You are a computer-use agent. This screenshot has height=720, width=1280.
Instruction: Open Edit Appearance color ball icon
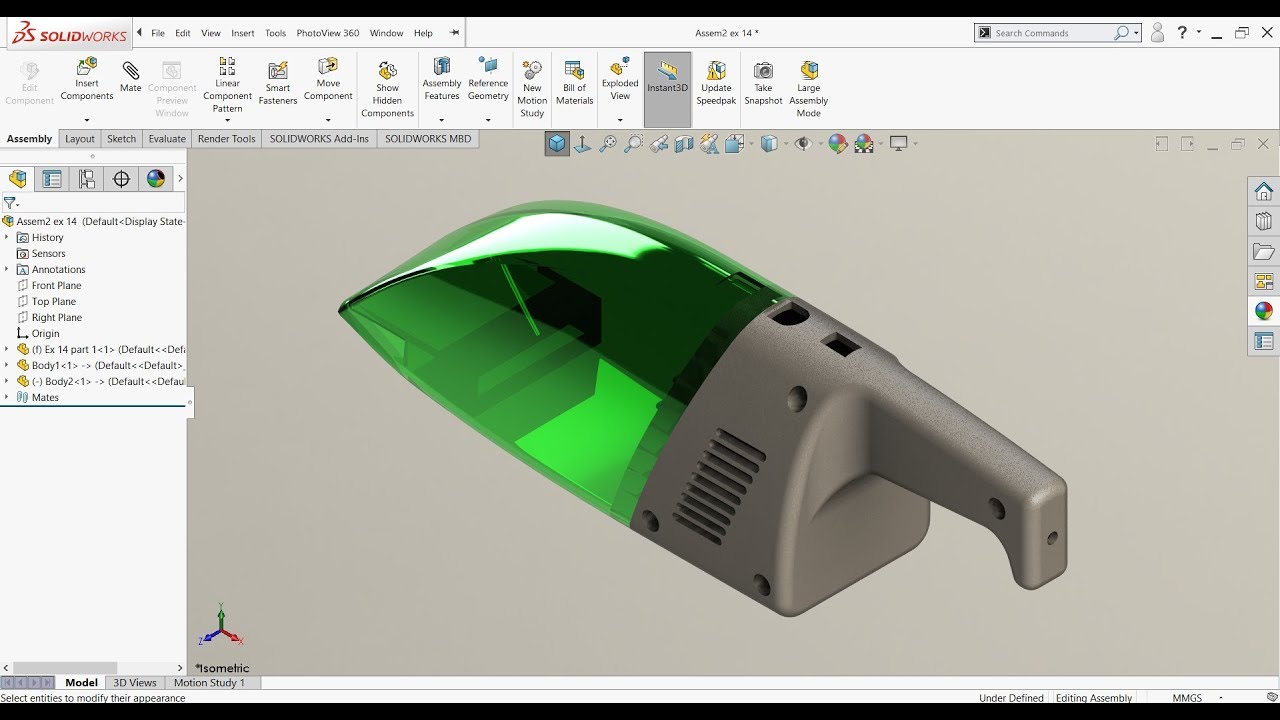coord(838,144)
